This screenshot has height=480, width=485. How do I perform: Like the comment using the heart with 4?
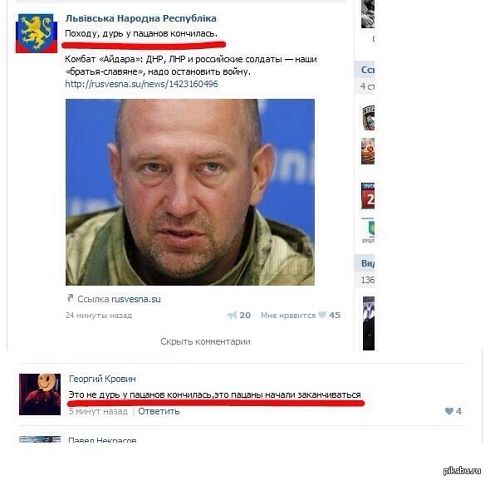449,411
